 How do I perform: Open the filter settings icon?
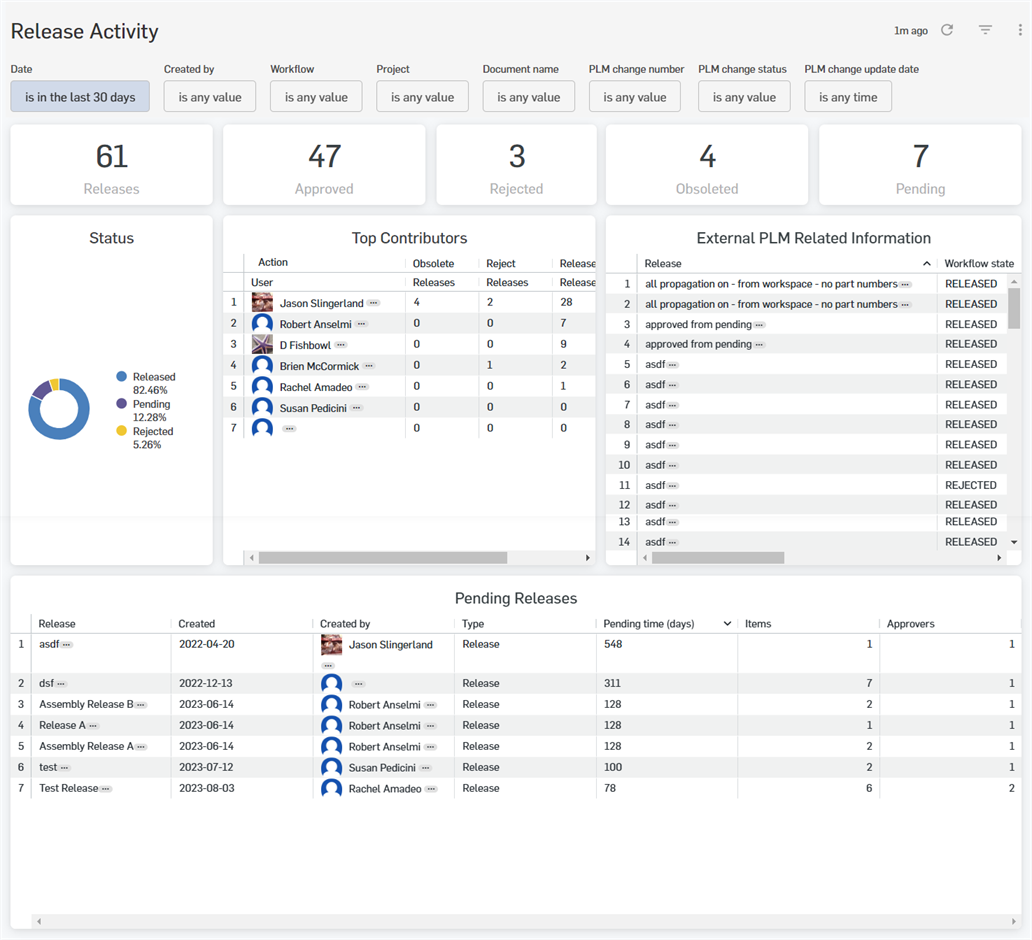(985, 30)
